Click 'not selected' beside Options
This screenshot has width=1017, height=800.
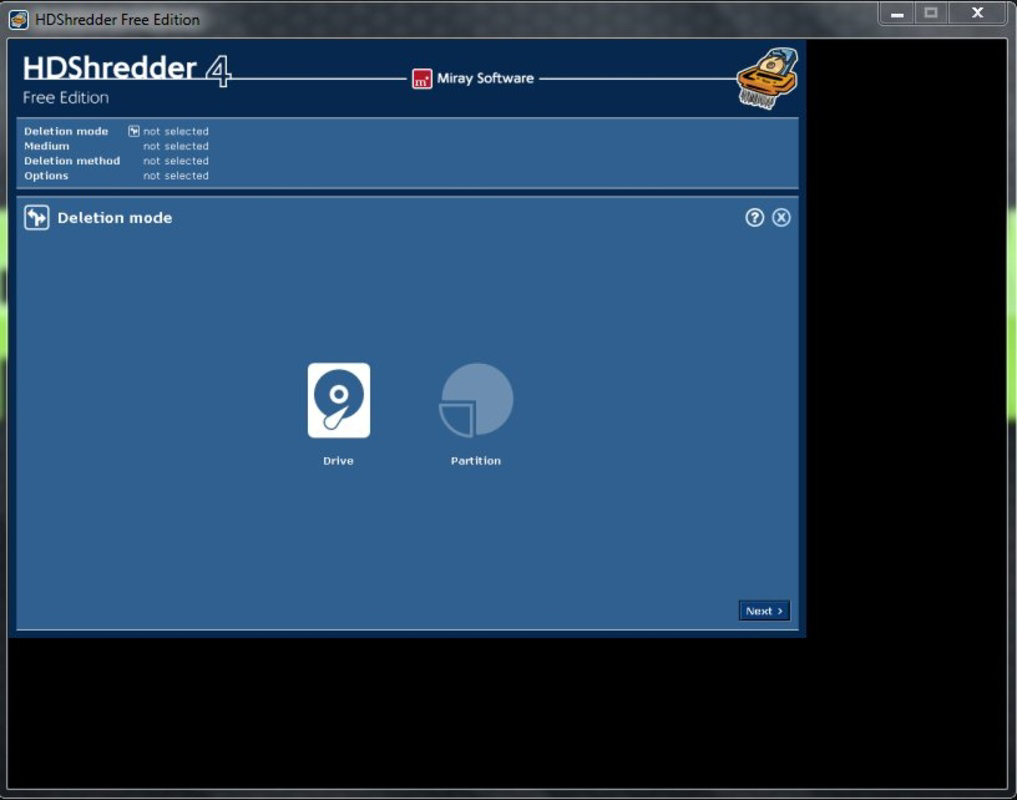(x=176, y=176)
